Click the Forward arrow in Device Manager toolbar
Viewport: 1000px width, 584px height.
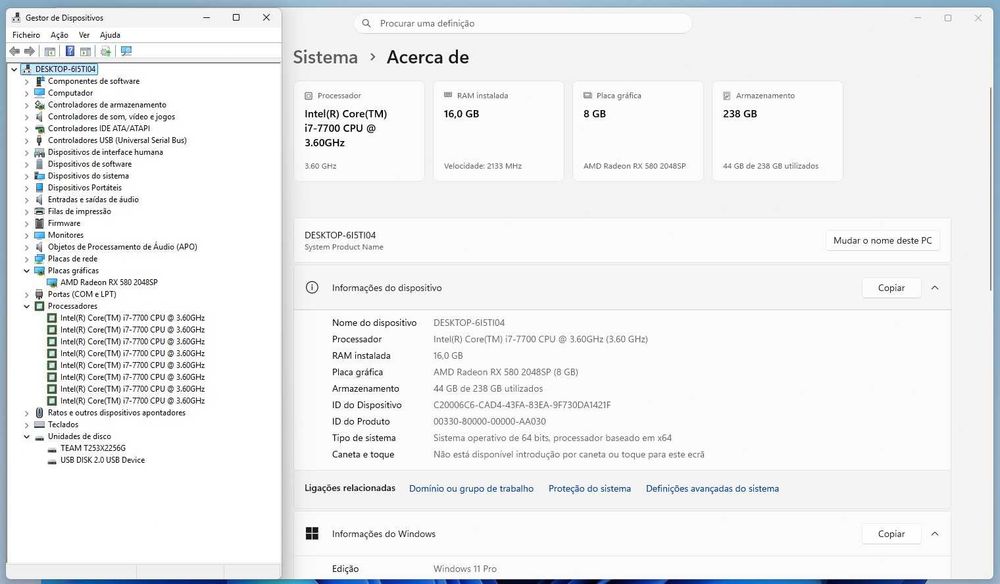pos(29,51)
